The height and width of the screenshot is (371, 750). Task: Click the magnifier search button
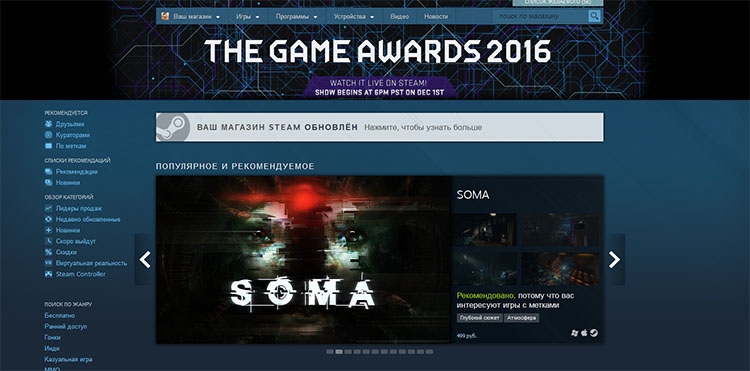594,16
